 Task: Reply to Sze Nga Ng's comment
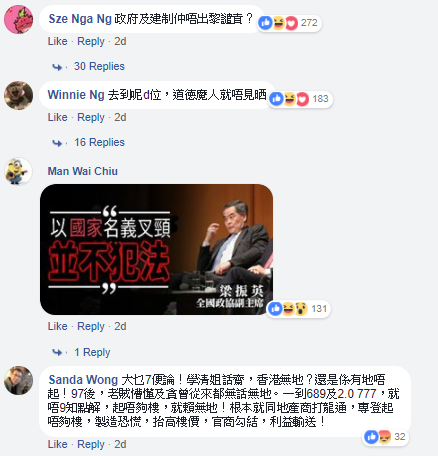[x=91, y=41]
